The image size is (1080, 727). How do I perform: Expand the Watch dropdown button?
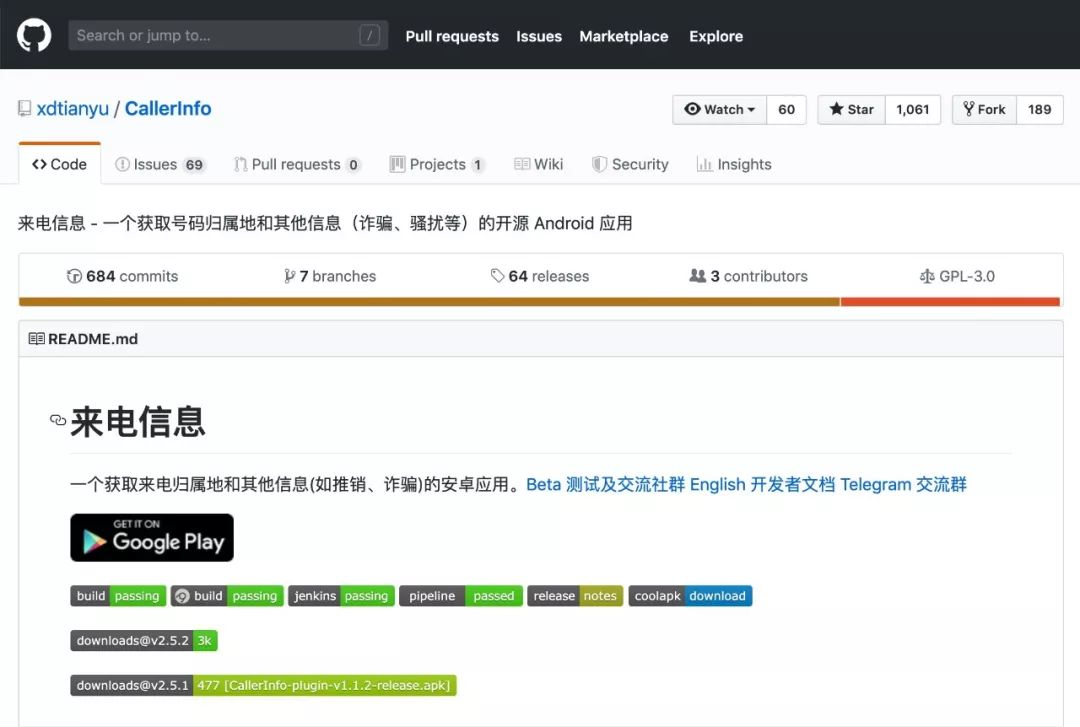click(719, 110)
